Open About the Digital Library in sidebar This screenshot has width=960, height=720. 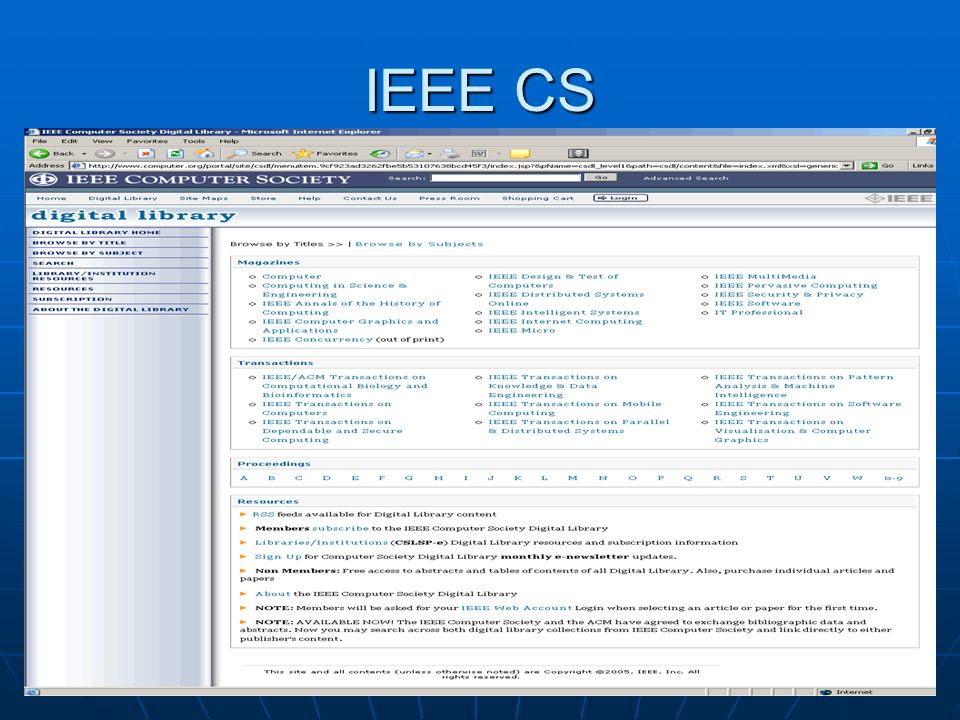tap(111, 309)
